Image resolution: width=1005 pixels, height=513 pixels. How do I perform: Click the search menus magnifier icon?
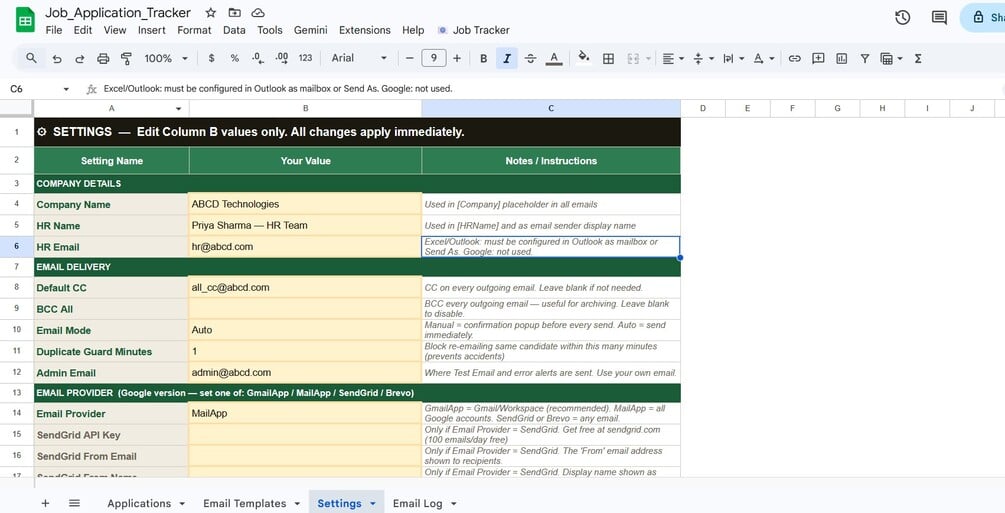click(31, 58)
